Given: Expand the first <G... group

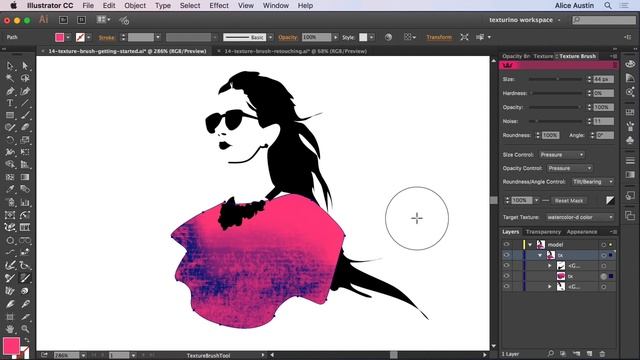Looking at the screenshot, I should [x=549, y=266].
